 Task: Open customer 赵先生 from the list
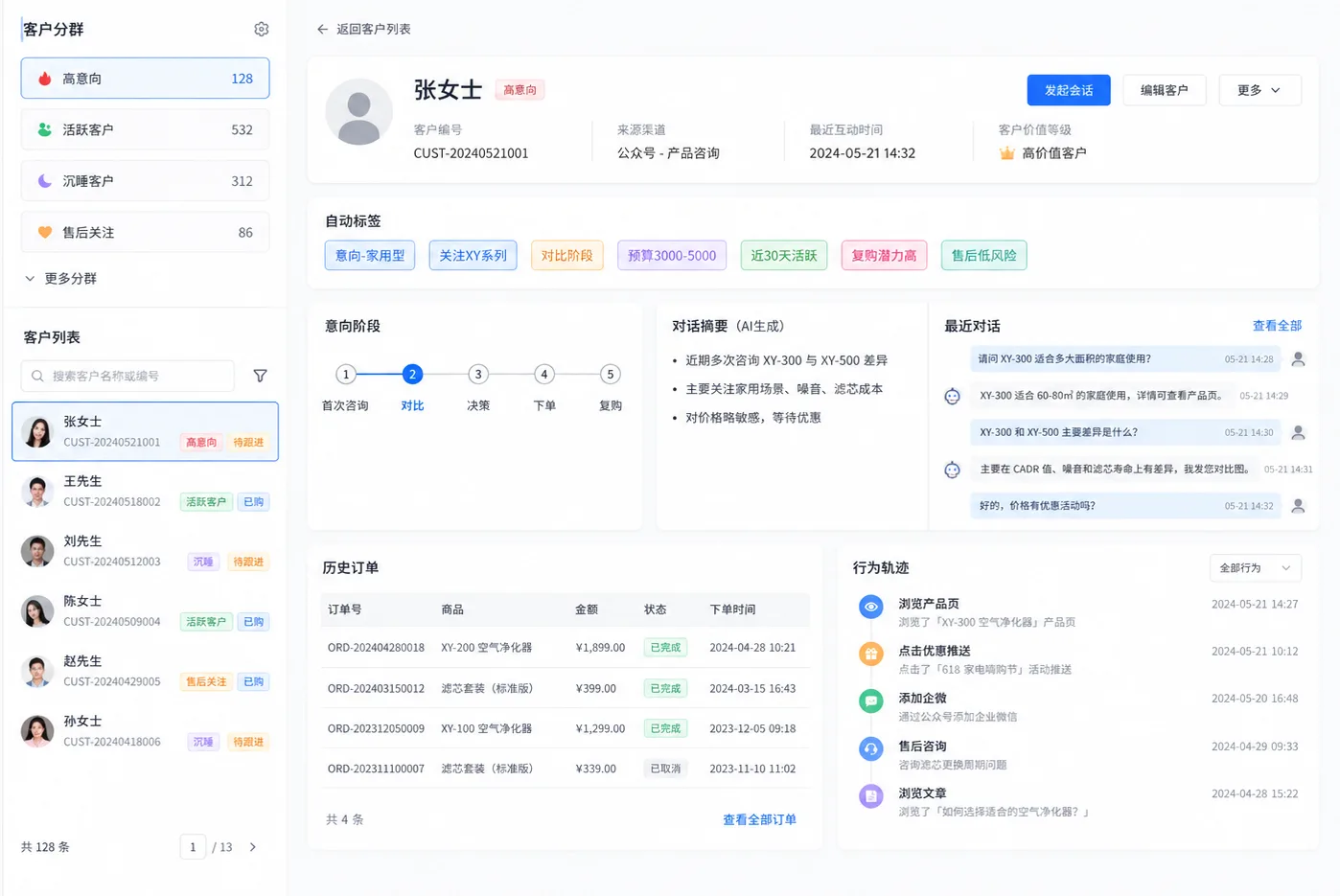point(145,671)
